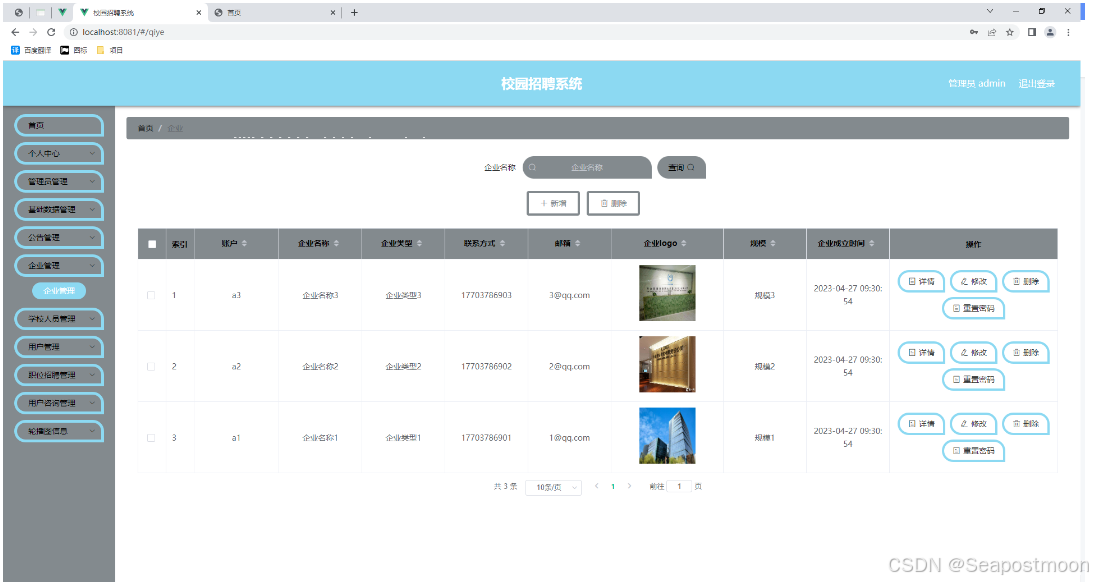Click inside the 企业名称 search input field
The image size is (1093, 582).
point(590,167)
